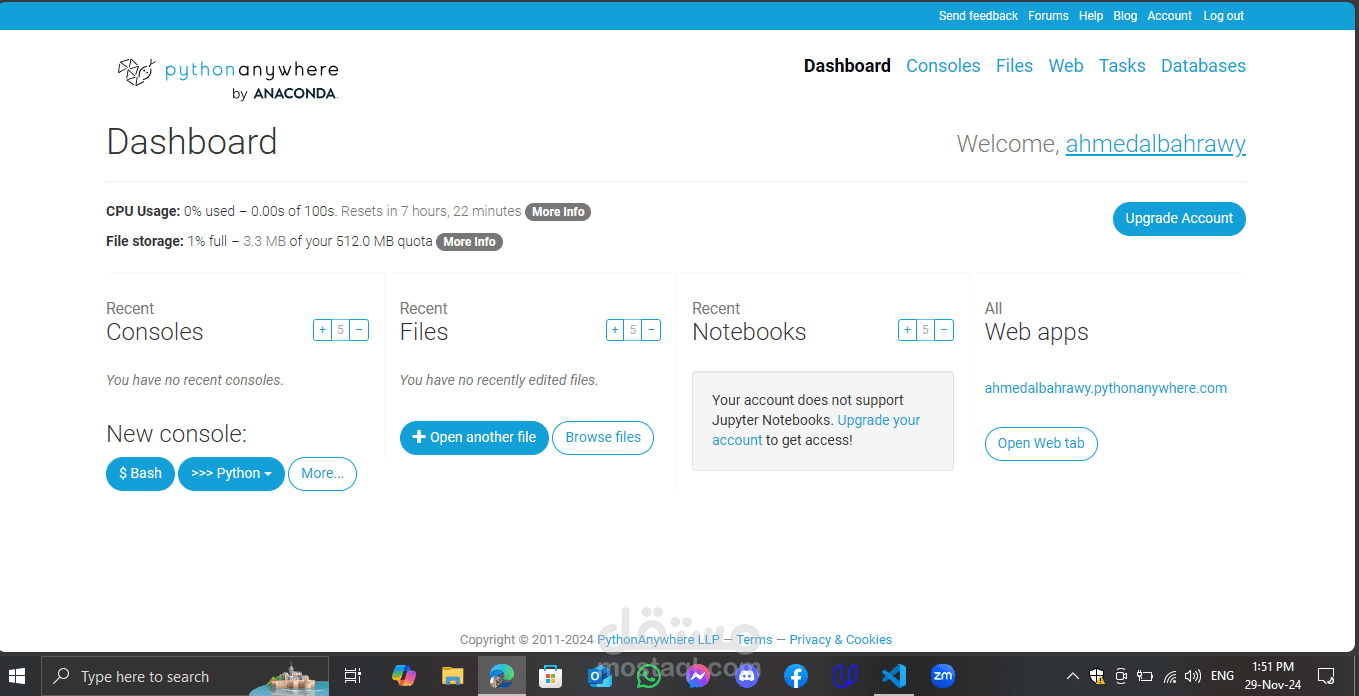Increase number of recent Files shown
Image resolution: width=1359 pixels, height=696 pixels.
point(615,330)
